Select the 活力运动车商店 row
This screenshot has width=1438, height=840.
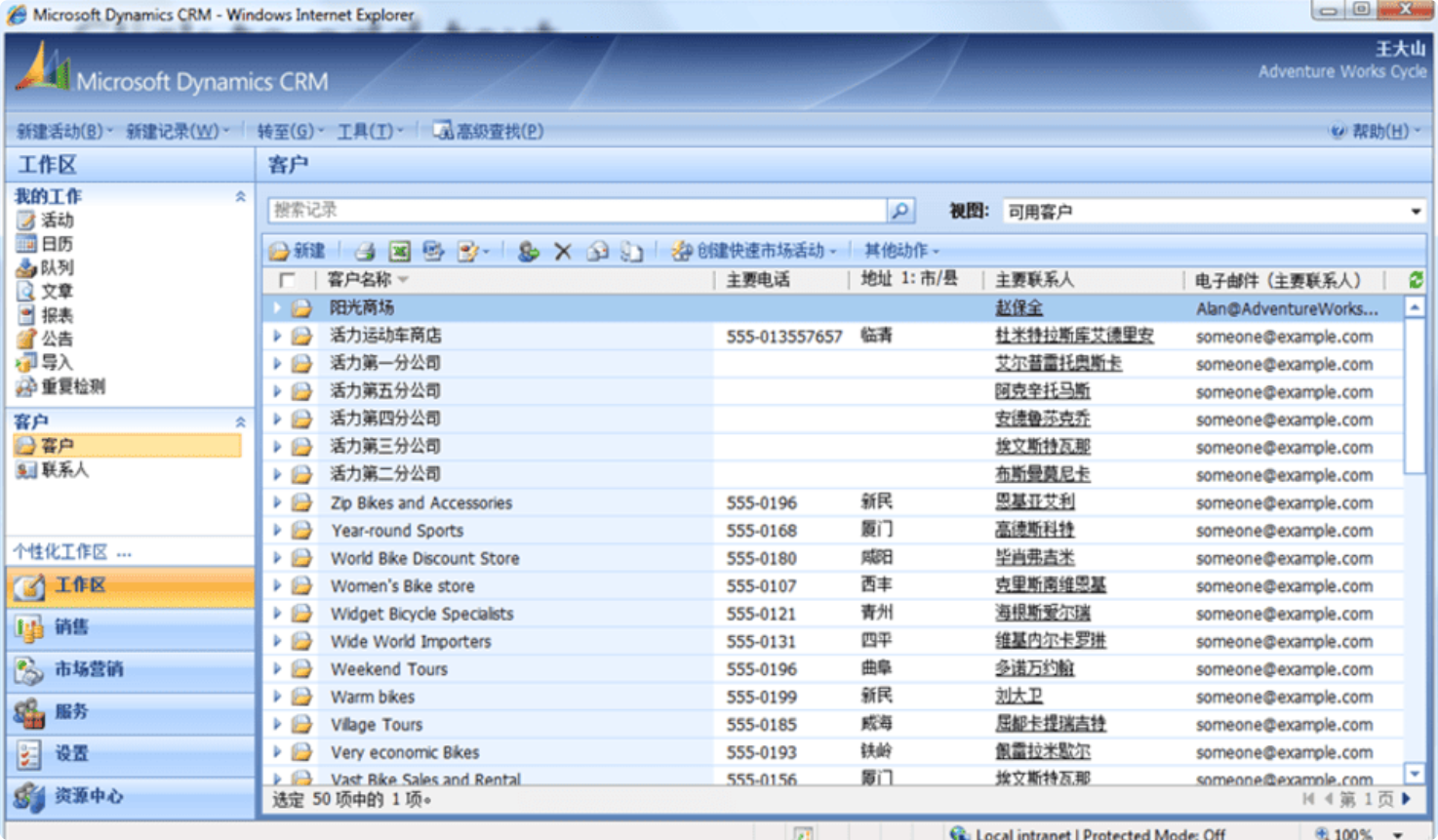click(x=833, y=336)
